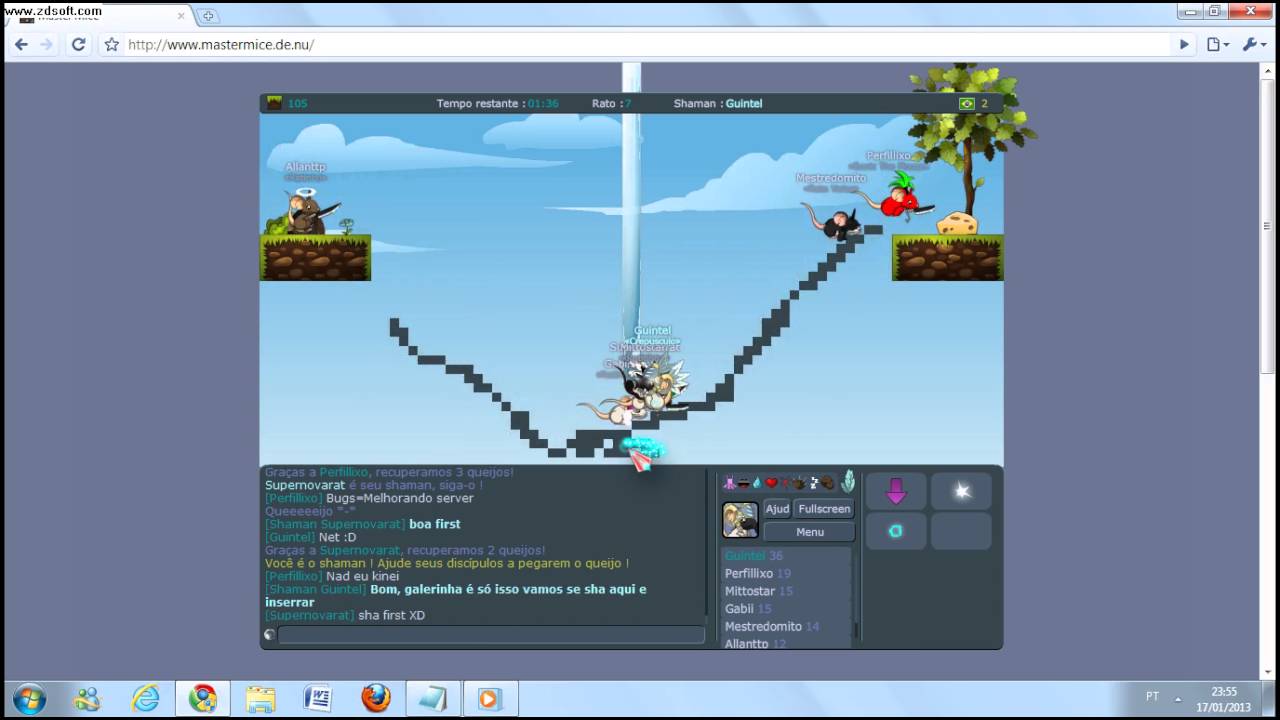Screen dimensions: 1280x720
Task: Reload the page with refresh icon
Action: (78, 44)
